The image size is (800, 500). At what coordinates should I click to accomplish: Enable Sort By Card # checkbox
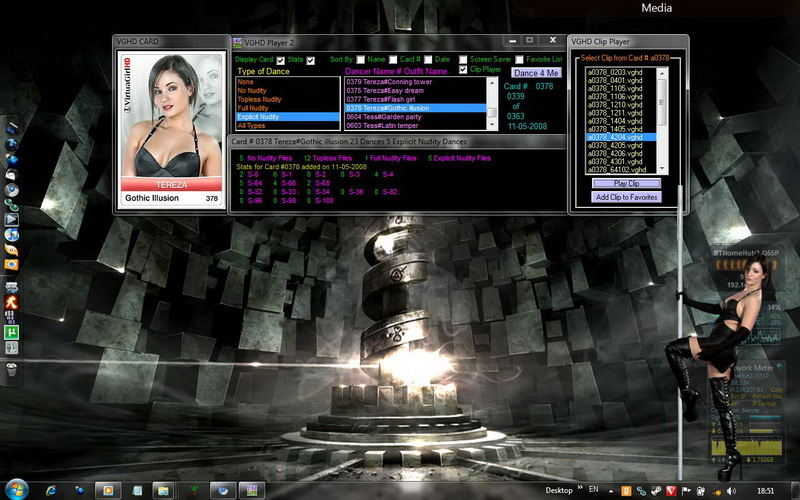[x=393, y=60]
